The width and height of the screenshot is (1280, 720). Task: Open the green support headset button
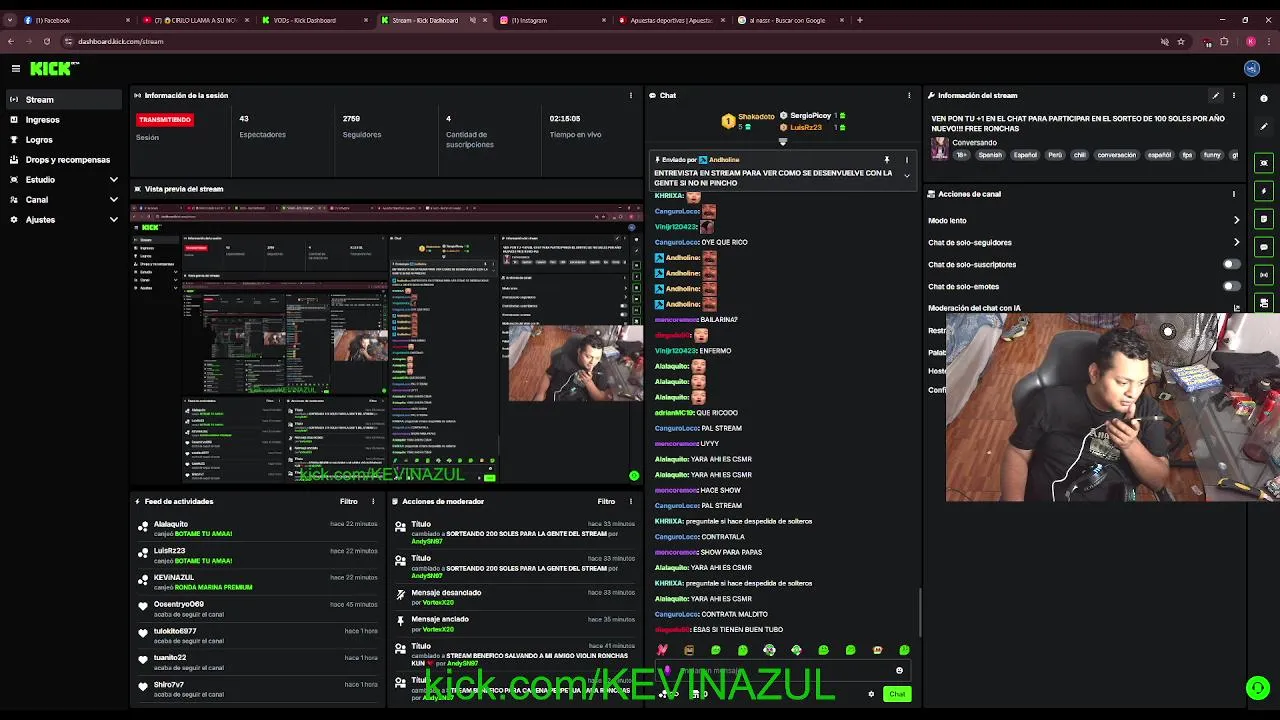[1257, 687]
